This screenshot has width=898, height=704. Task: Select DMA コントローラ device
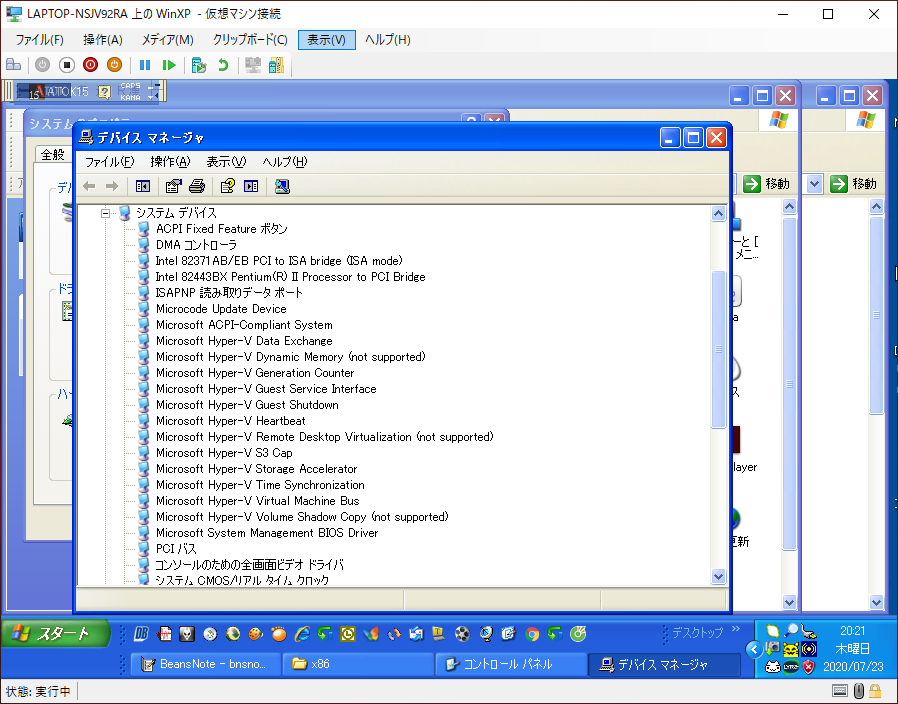point(196,245)
